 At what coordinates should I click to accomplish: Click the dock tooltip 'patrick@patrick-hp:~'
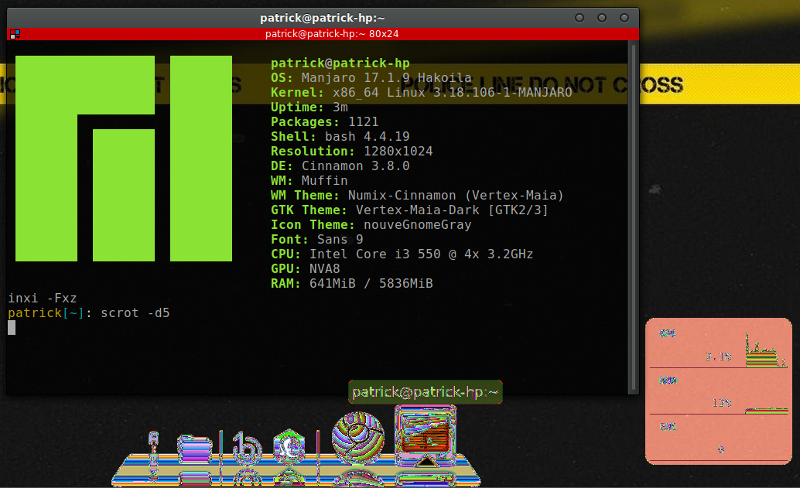click(x=426, y=392)
